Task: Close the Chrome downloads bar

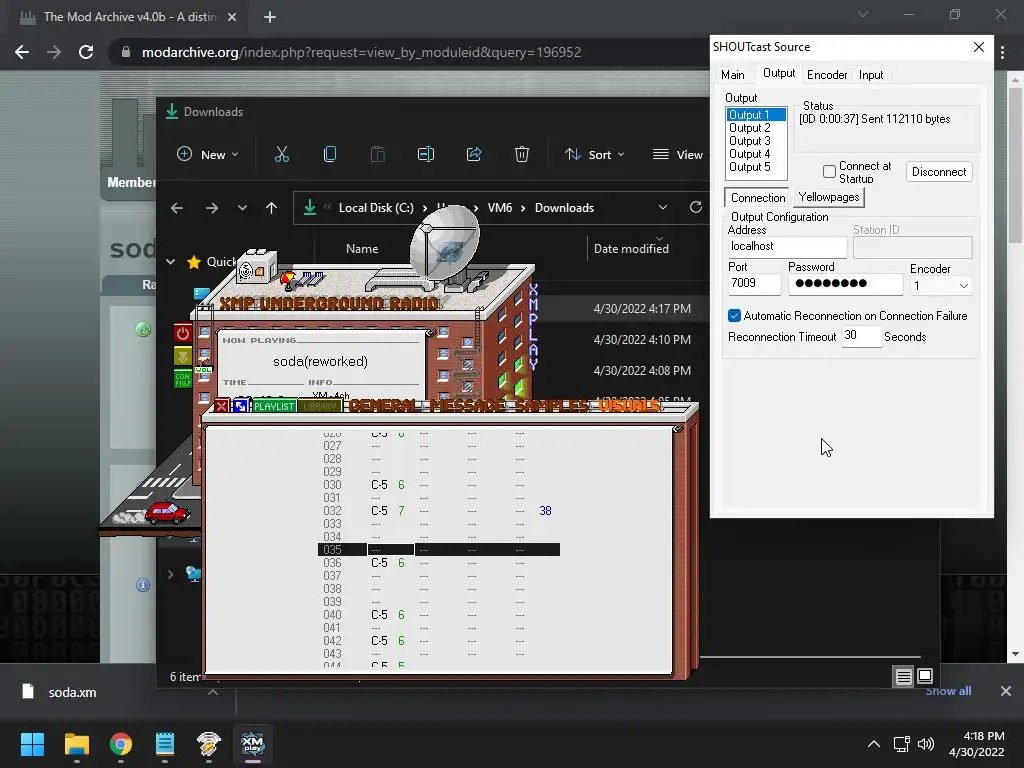Action: coord(1006,690)
